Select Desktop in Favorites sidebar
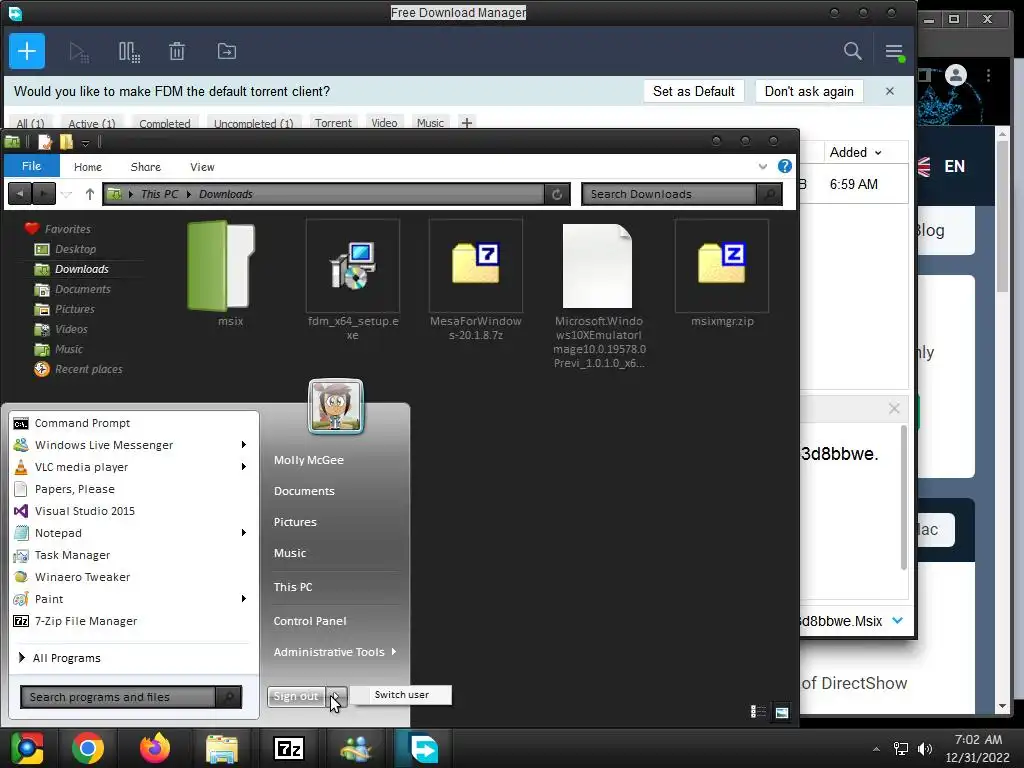This screenshot has width=1024, height=768. coord(74,249)
